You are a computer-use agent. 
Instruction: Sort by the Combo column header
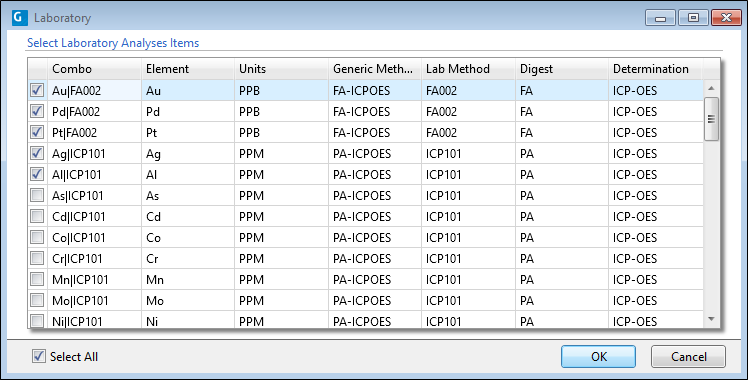point(94,69)
